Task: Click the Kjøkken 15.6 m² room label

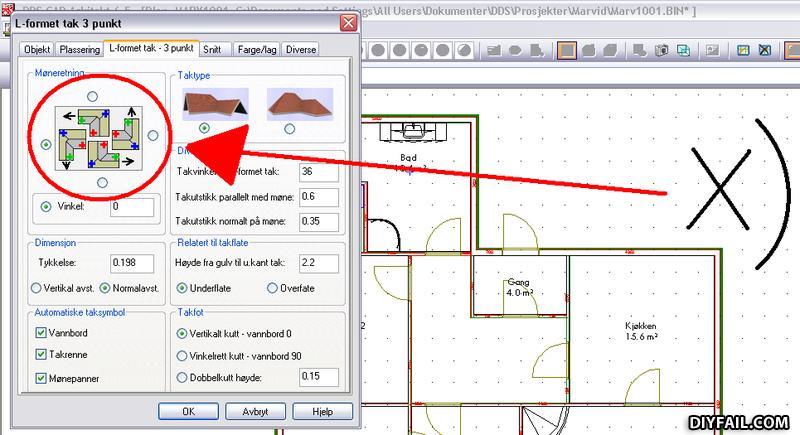Action: point(641,331)
